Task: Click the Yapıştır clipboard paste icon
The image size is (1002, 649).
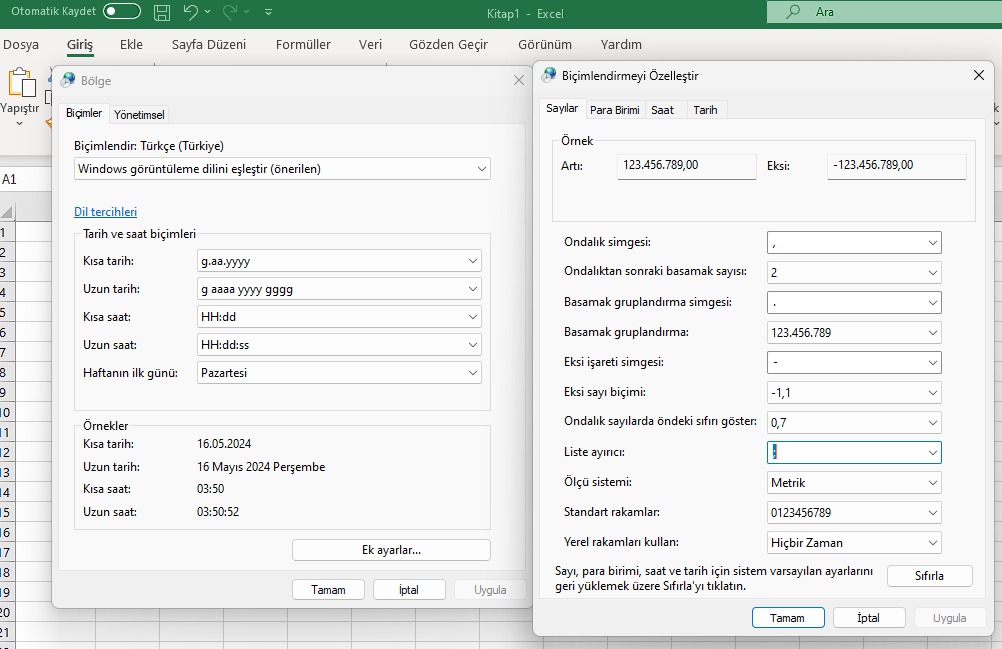Action: pyautogui.click(x=22, y=84)
